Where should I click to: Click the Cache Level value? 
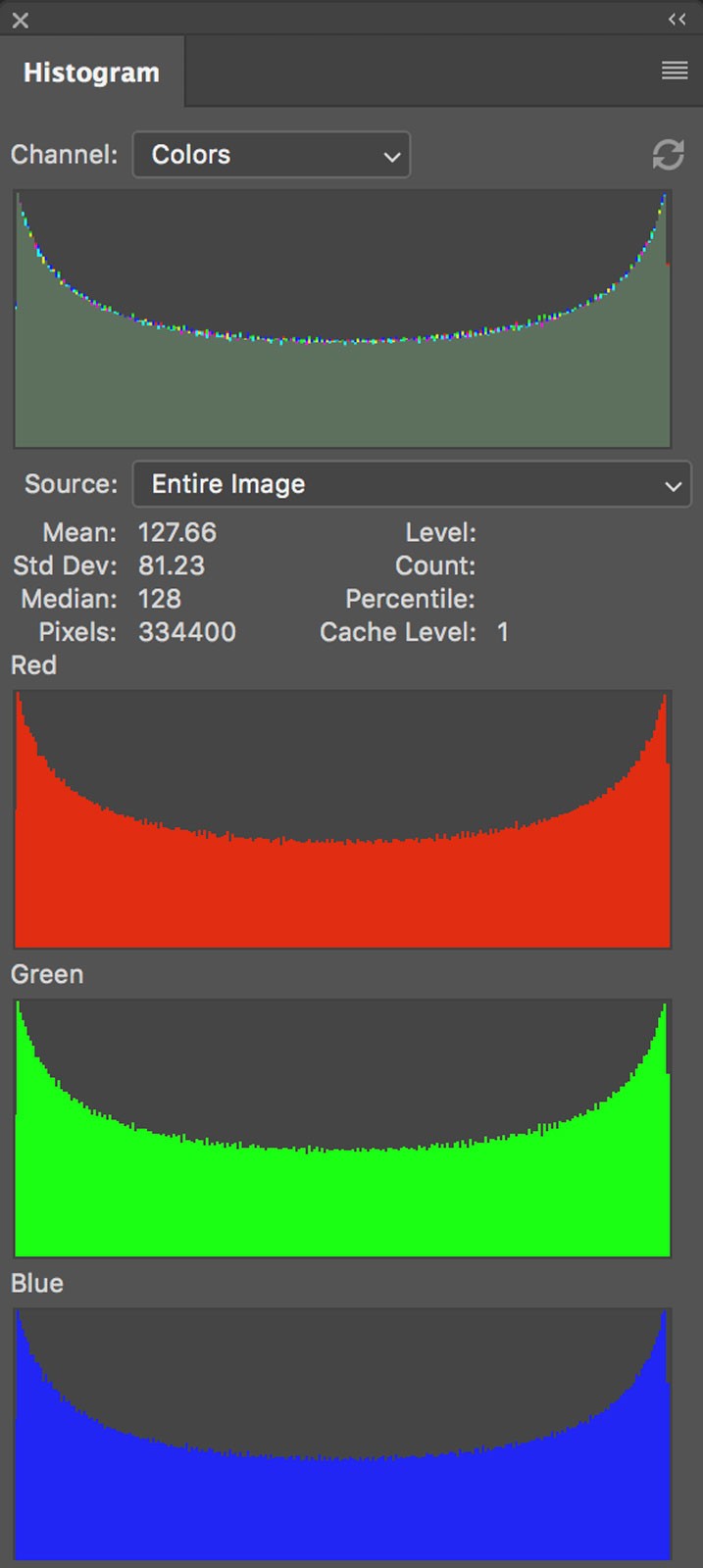(x=503, y=632)
